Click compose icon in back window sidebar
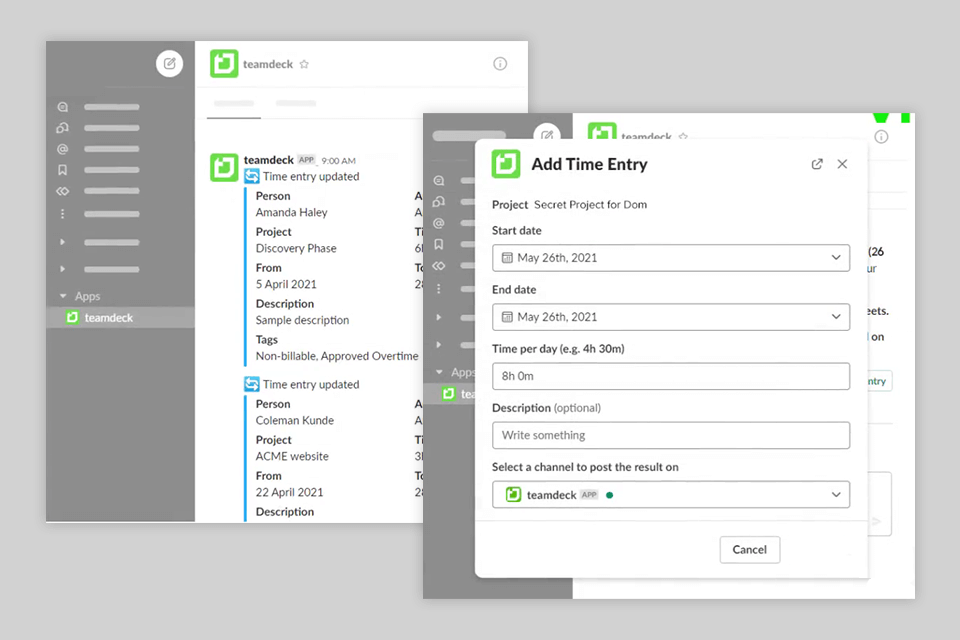This screenshot has width=960, height=640. pyautogui.click(x=170, y=63)
